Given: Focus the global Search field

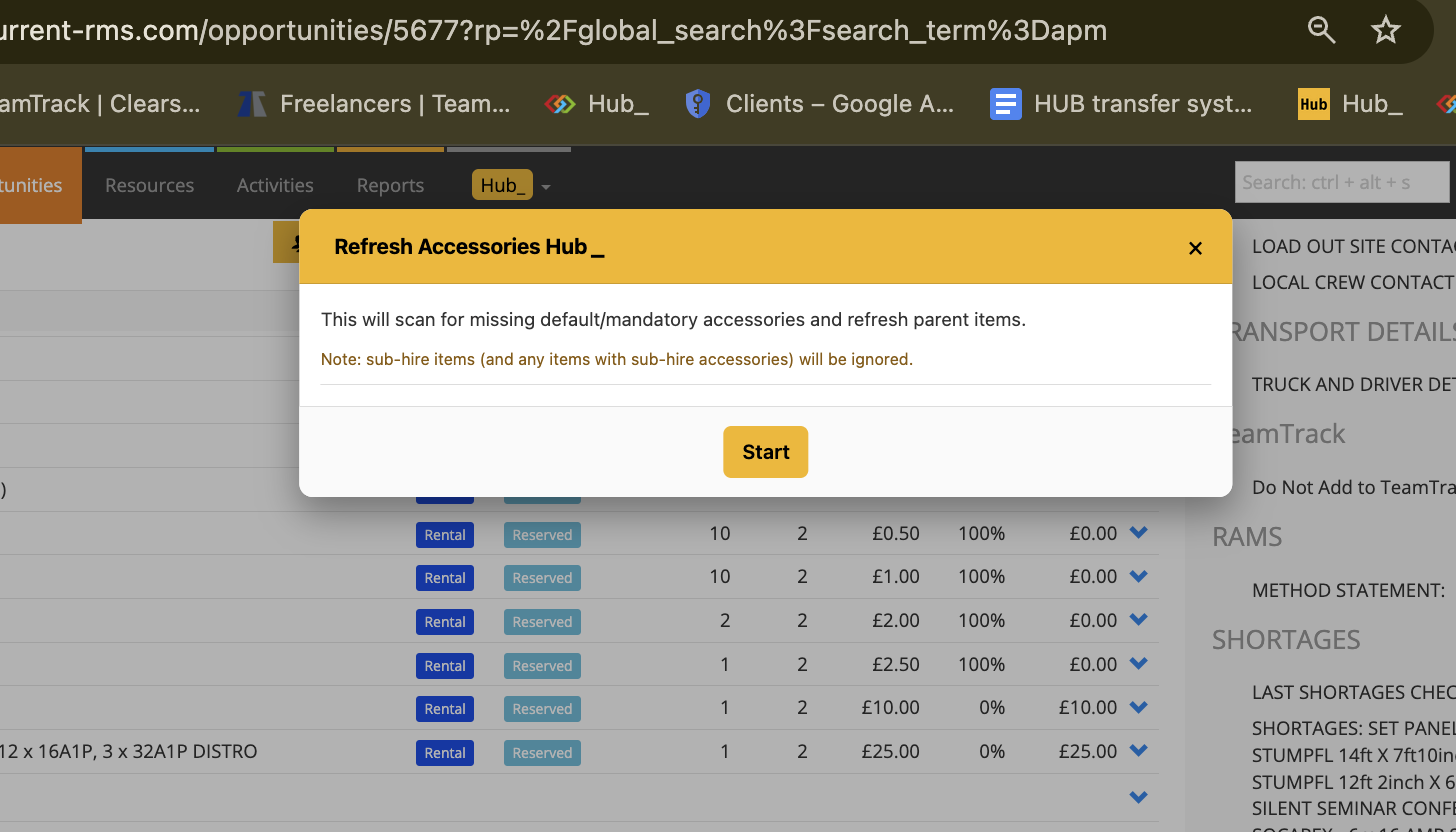Looking at the screenshot, I should 1342,182.
